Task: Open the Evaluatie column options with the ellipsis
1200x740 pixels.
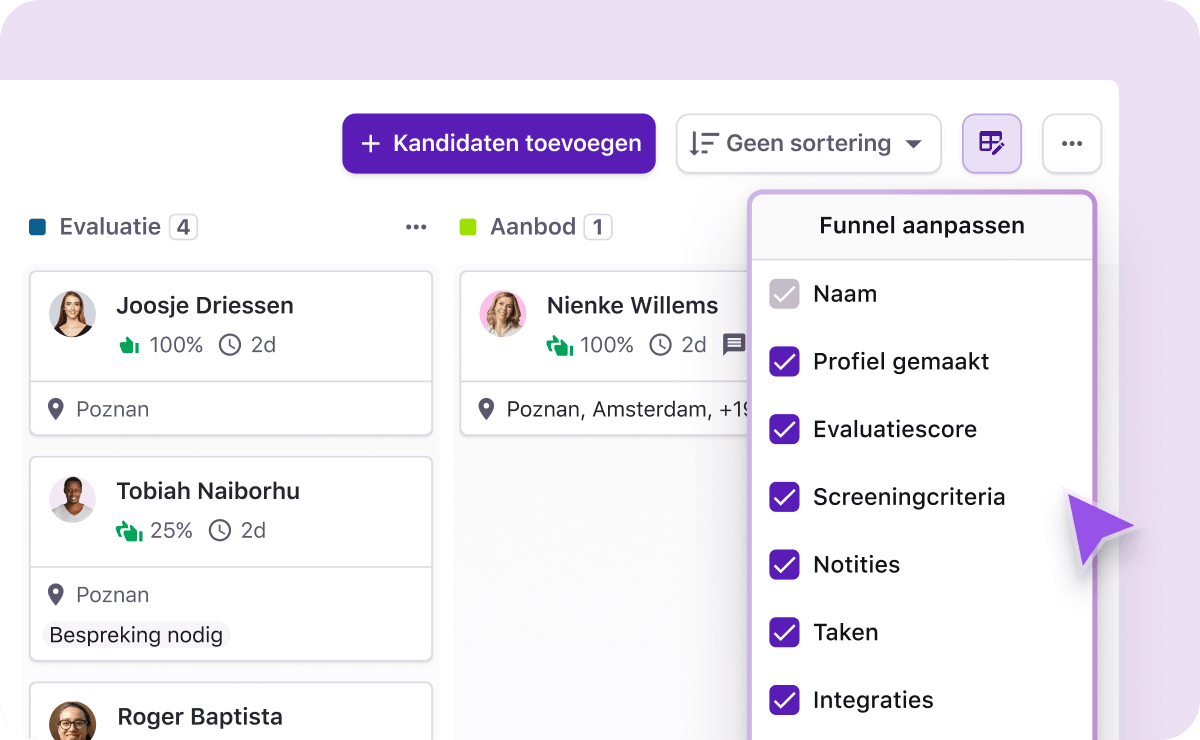Action: 416,227
